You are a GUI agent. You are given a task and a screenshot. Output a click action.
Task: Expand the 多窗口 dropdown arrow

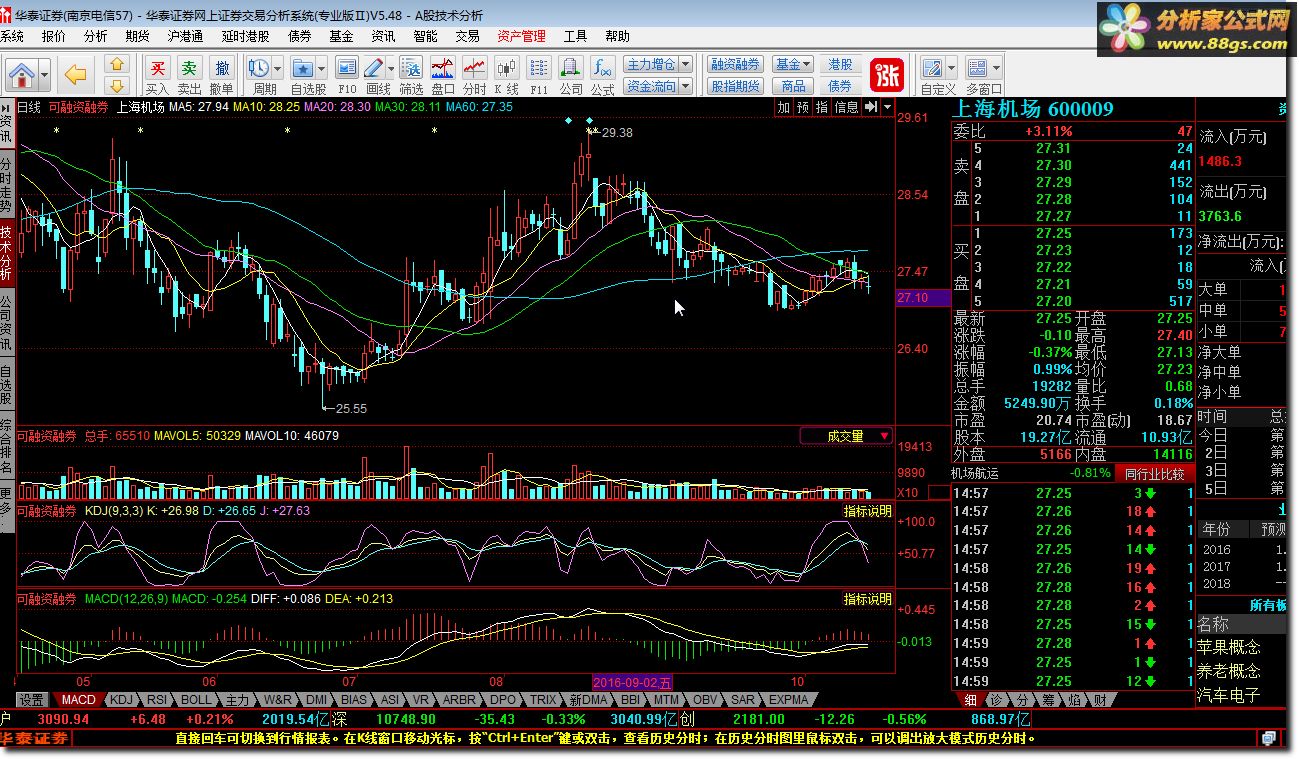(x=995, y=68)
